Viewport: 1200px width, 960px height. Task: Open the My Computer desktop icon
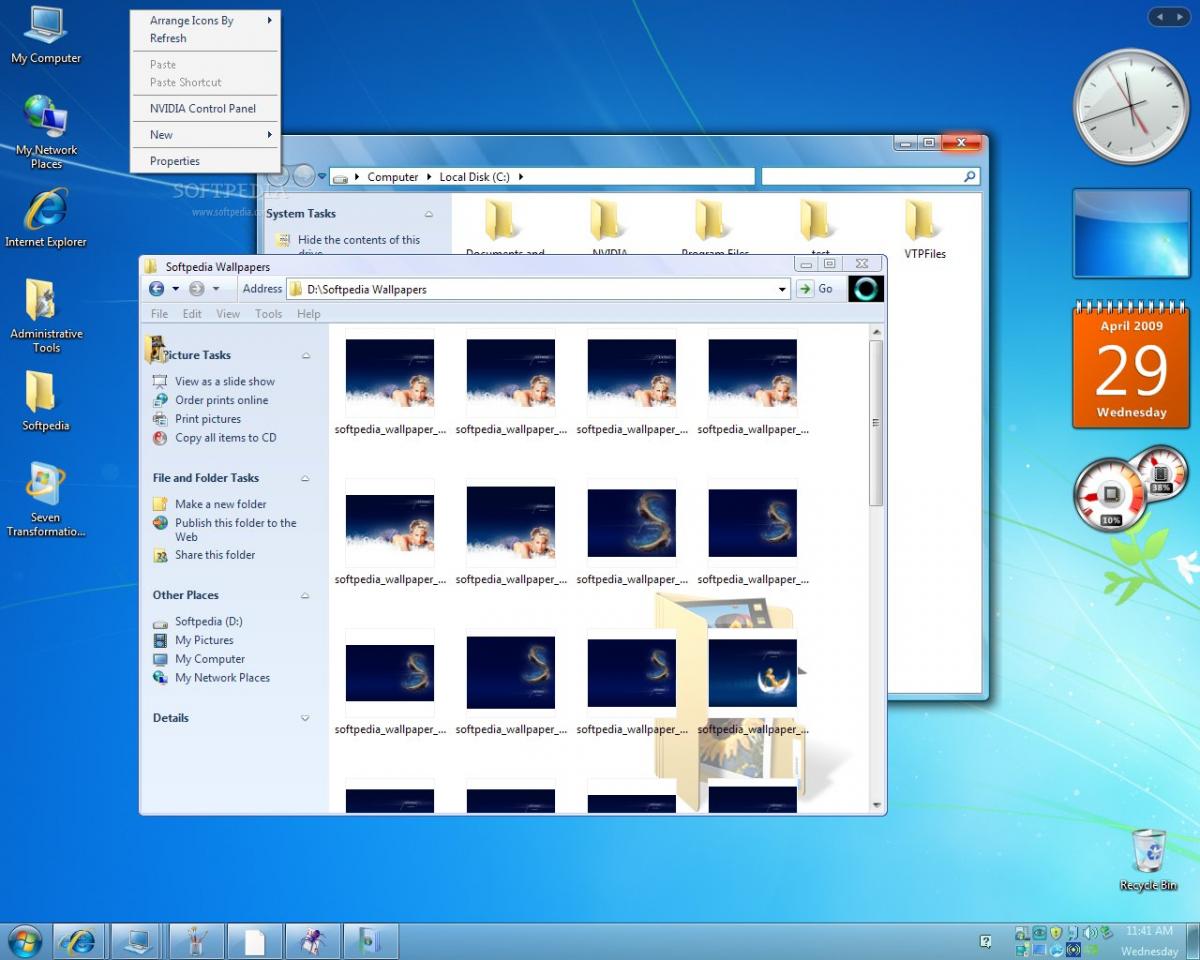tap(46, 35)
